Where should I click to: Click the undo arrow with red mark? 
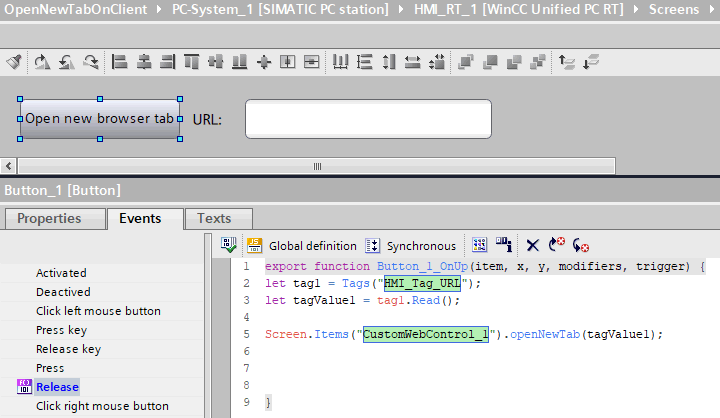click(x=557, y=245)
